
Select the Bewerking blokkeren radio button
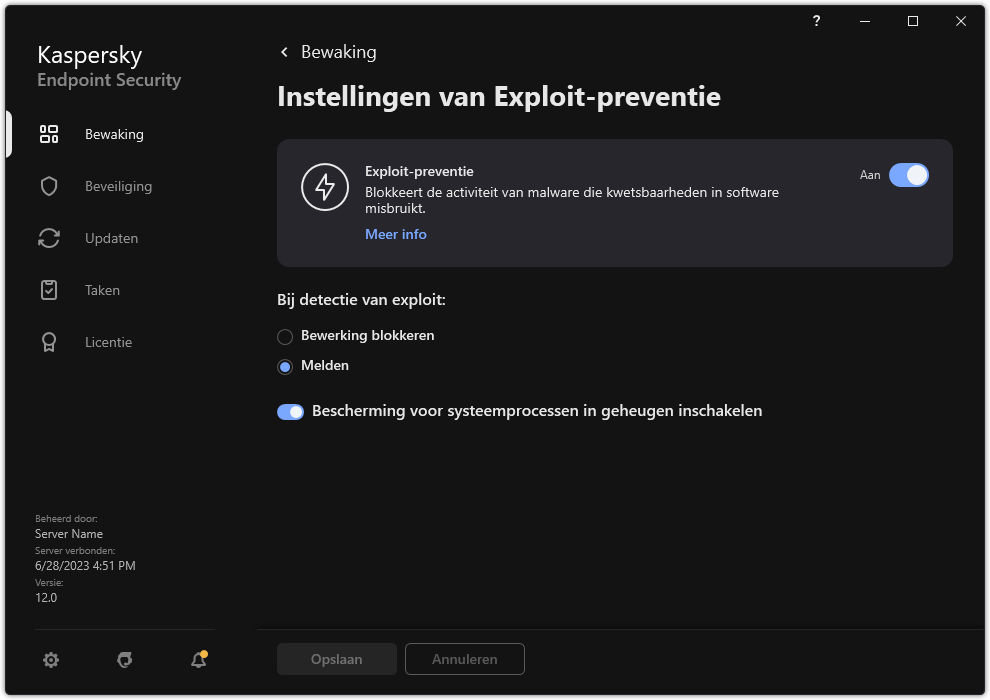point(285,336)
